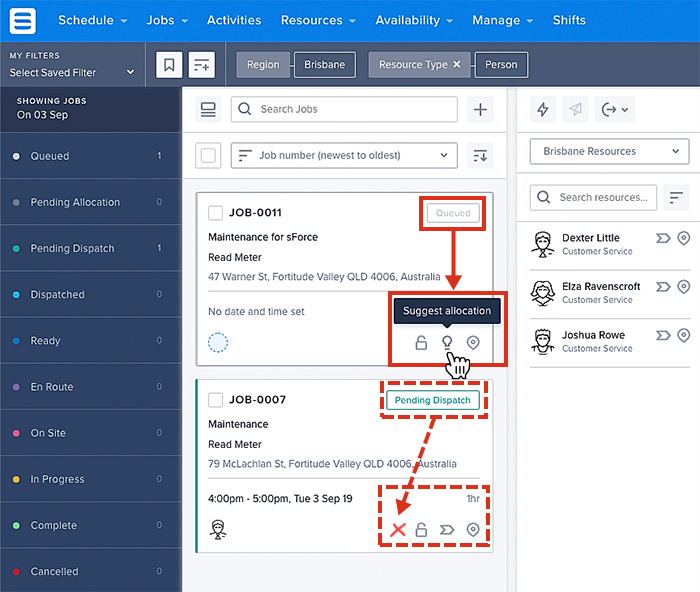
Task: Click the Suggest allocation lightbulb icon on JOB-0011
Action: pos(447,343)
